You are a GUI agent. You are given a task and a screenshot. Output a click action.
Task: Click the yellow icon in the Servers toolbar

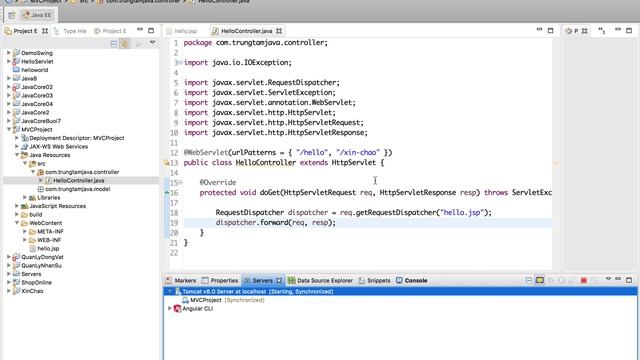[x=540, y=280]
